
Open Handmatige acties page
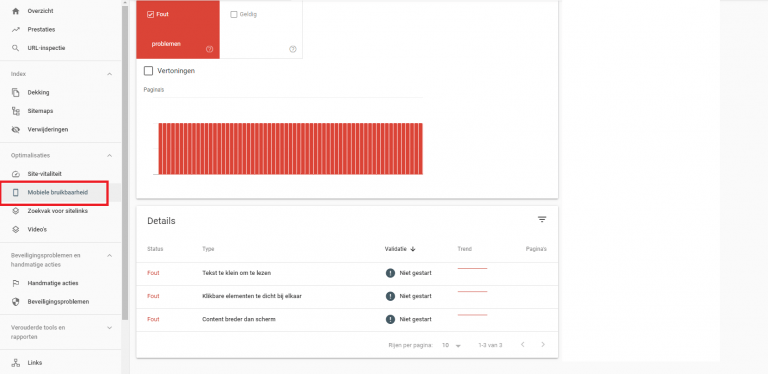[53, 283]
